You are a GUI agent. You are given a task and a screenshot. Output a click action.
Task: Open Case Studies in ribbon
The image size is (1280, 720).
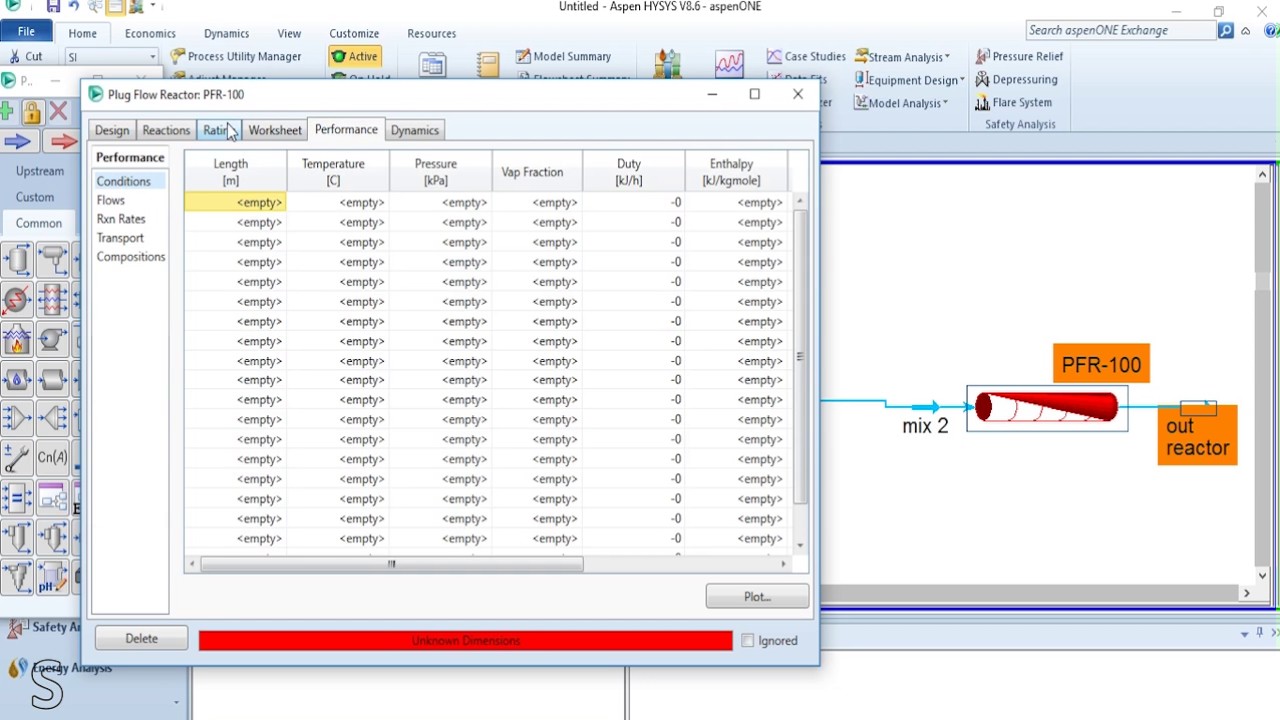806,57
